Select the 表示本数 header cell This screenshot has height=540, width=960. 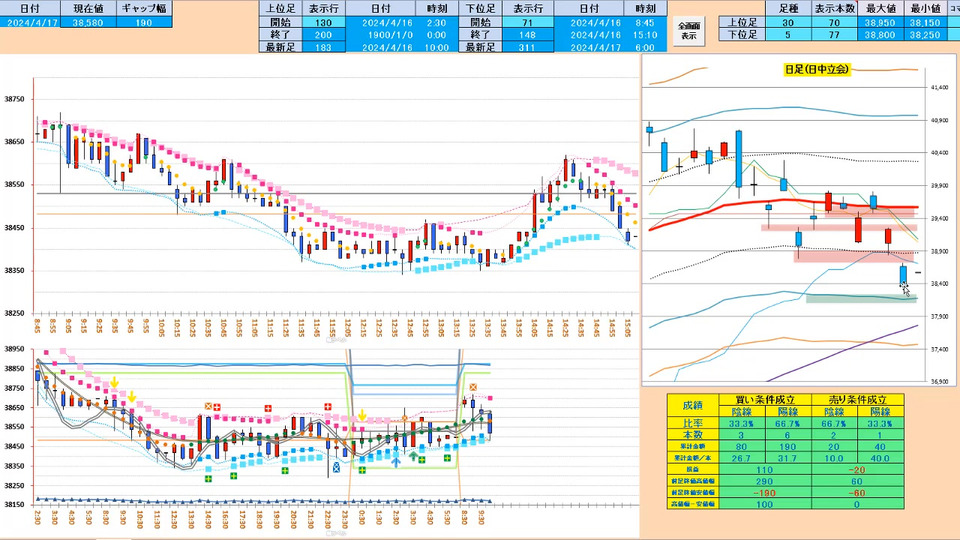pyautogui.click(x=834, y=9)
